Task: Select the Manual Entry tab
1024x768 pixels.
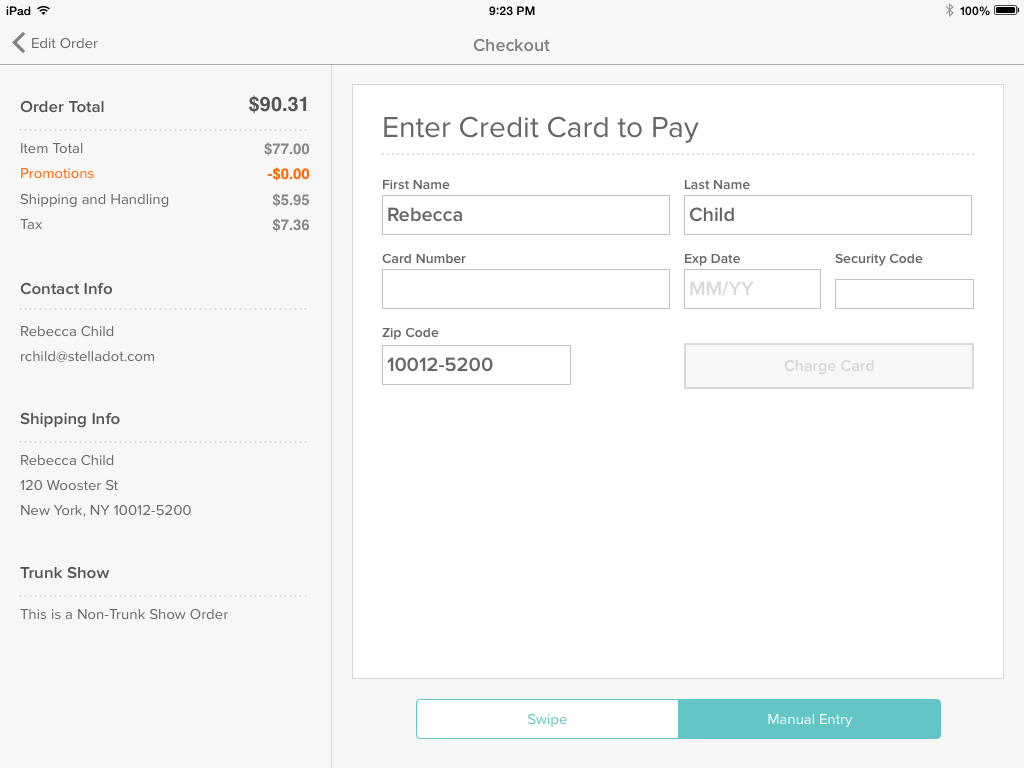Action: pyautogui.click(x=810, y=719)
